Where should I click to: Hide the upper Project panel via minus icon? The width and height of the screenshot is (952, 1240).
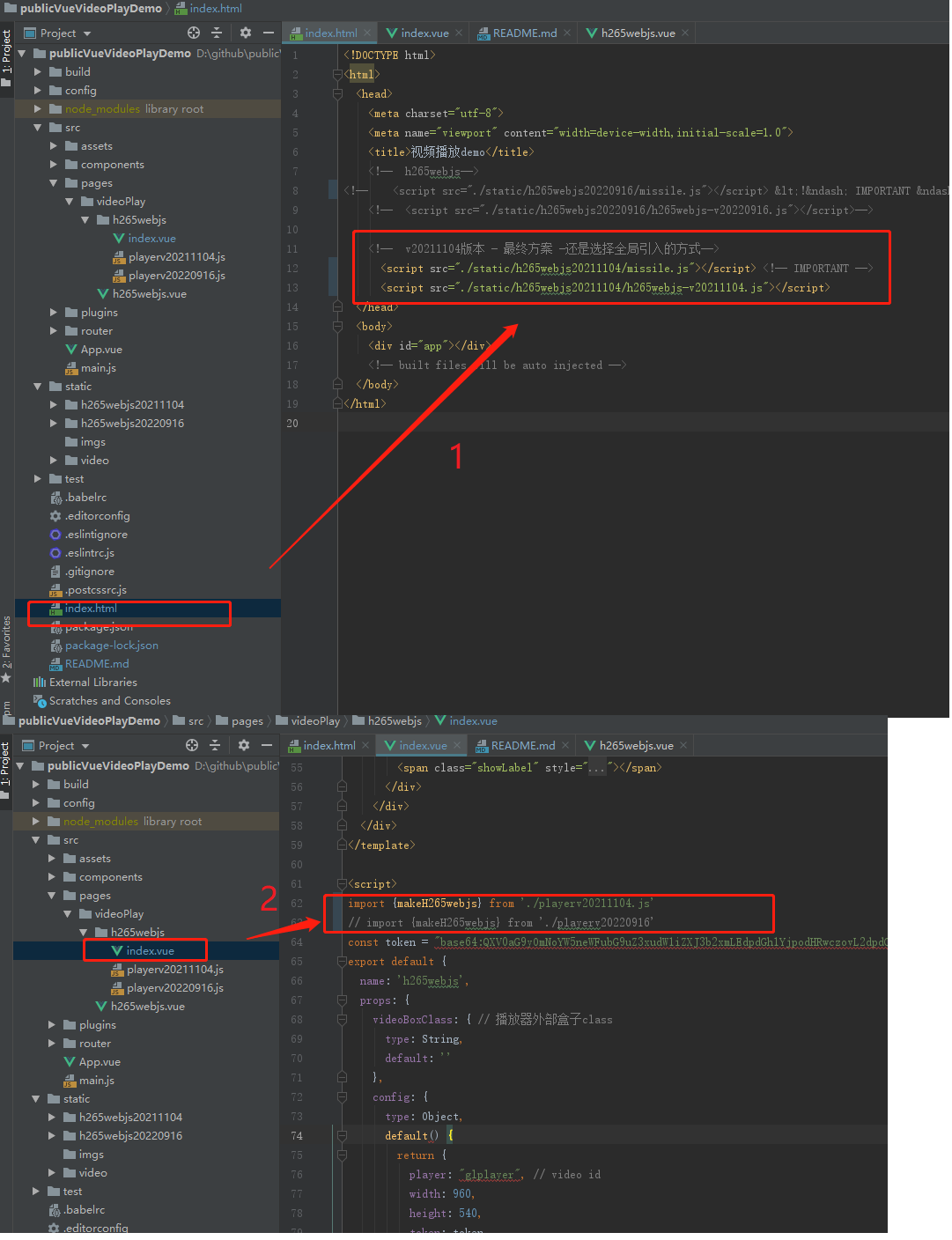(x=269, y=33)
